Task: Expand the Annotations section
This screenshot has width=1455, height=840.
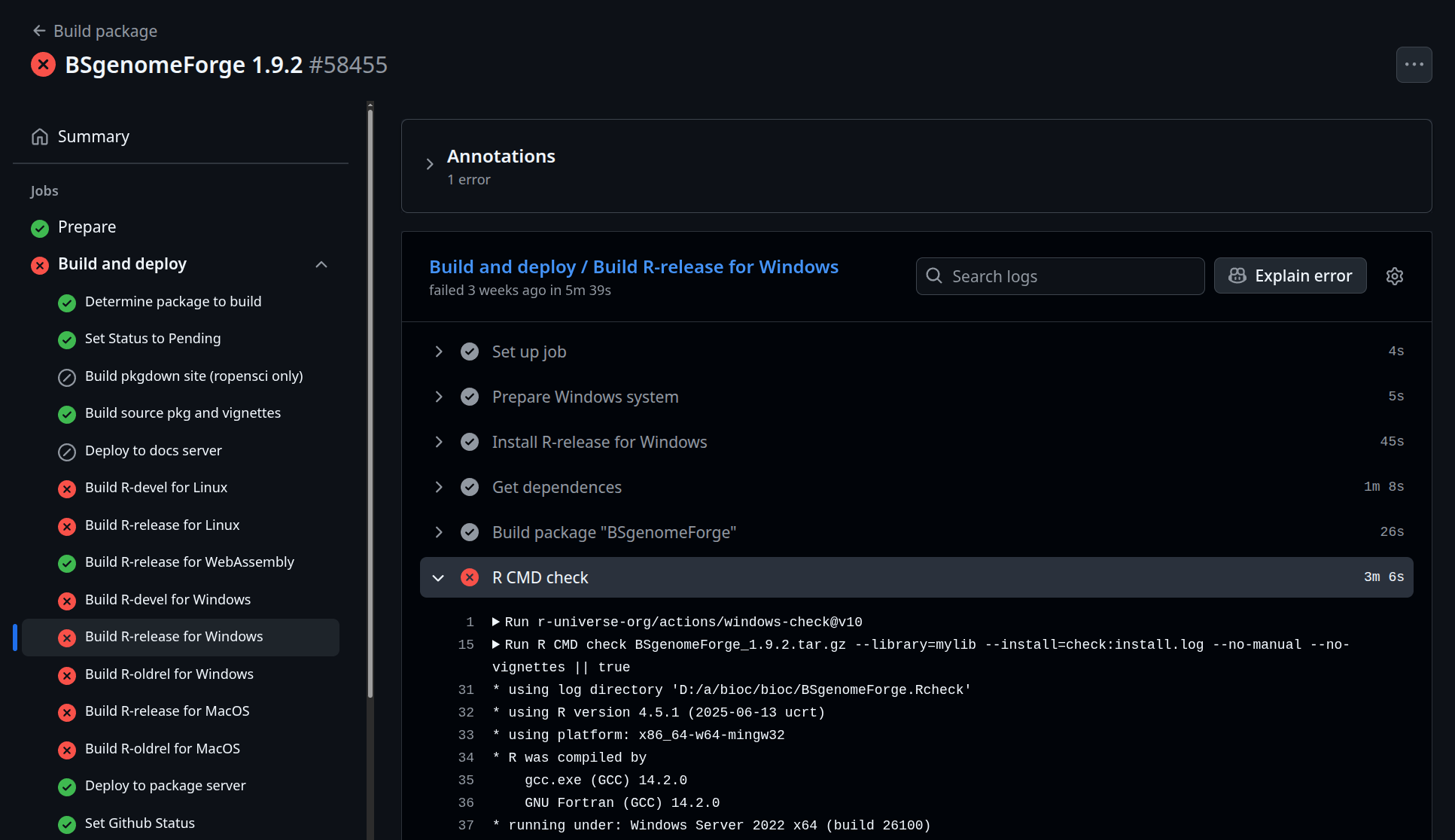Action: (430, 164)
